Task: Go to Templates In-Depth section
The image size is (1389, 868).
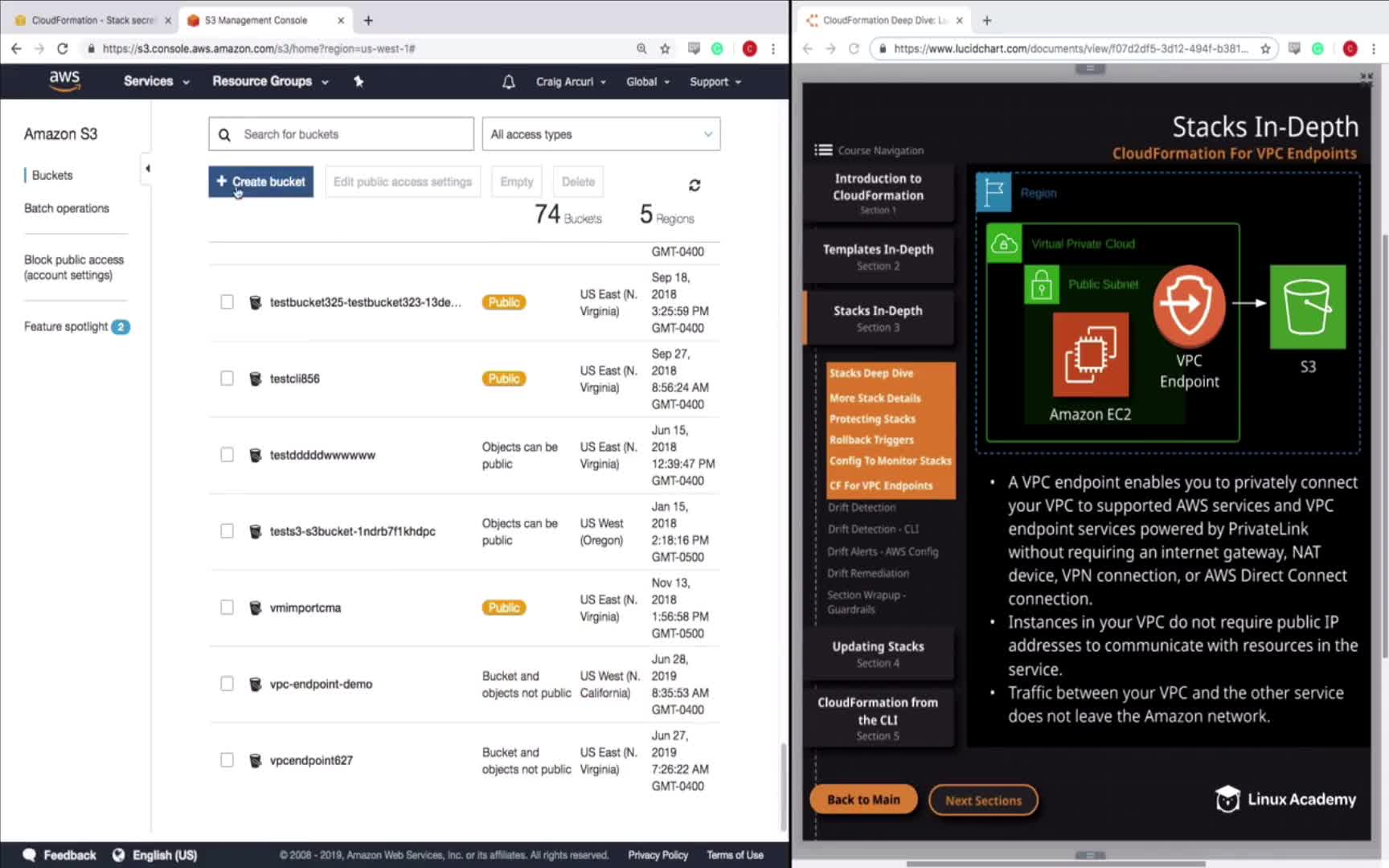Action: pyautogui.click(x=878, y=256)
